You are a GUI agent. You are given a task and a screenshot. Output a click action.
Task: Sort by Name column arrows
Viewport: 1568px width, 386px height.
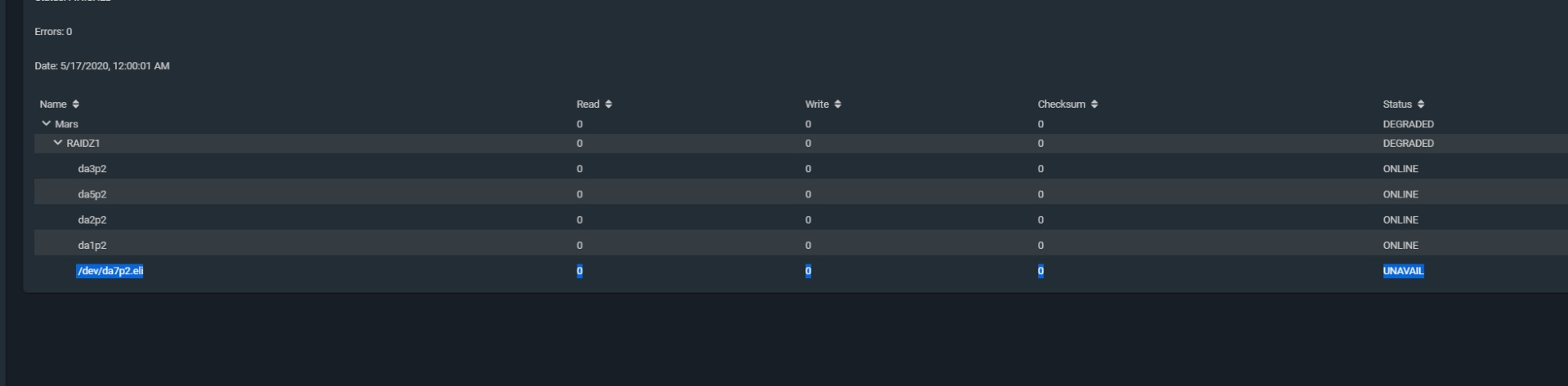[x=76, y=104]
